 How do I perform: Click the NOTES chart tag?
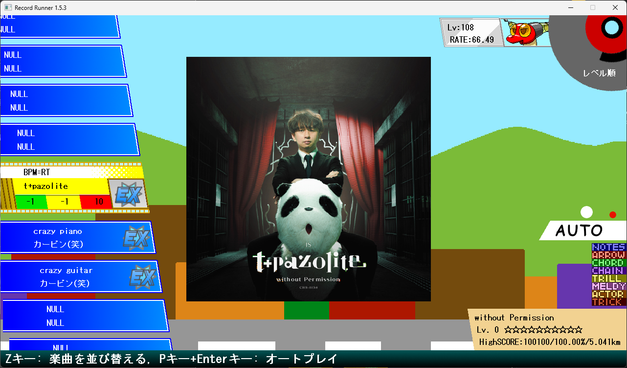tap(608, 247)
